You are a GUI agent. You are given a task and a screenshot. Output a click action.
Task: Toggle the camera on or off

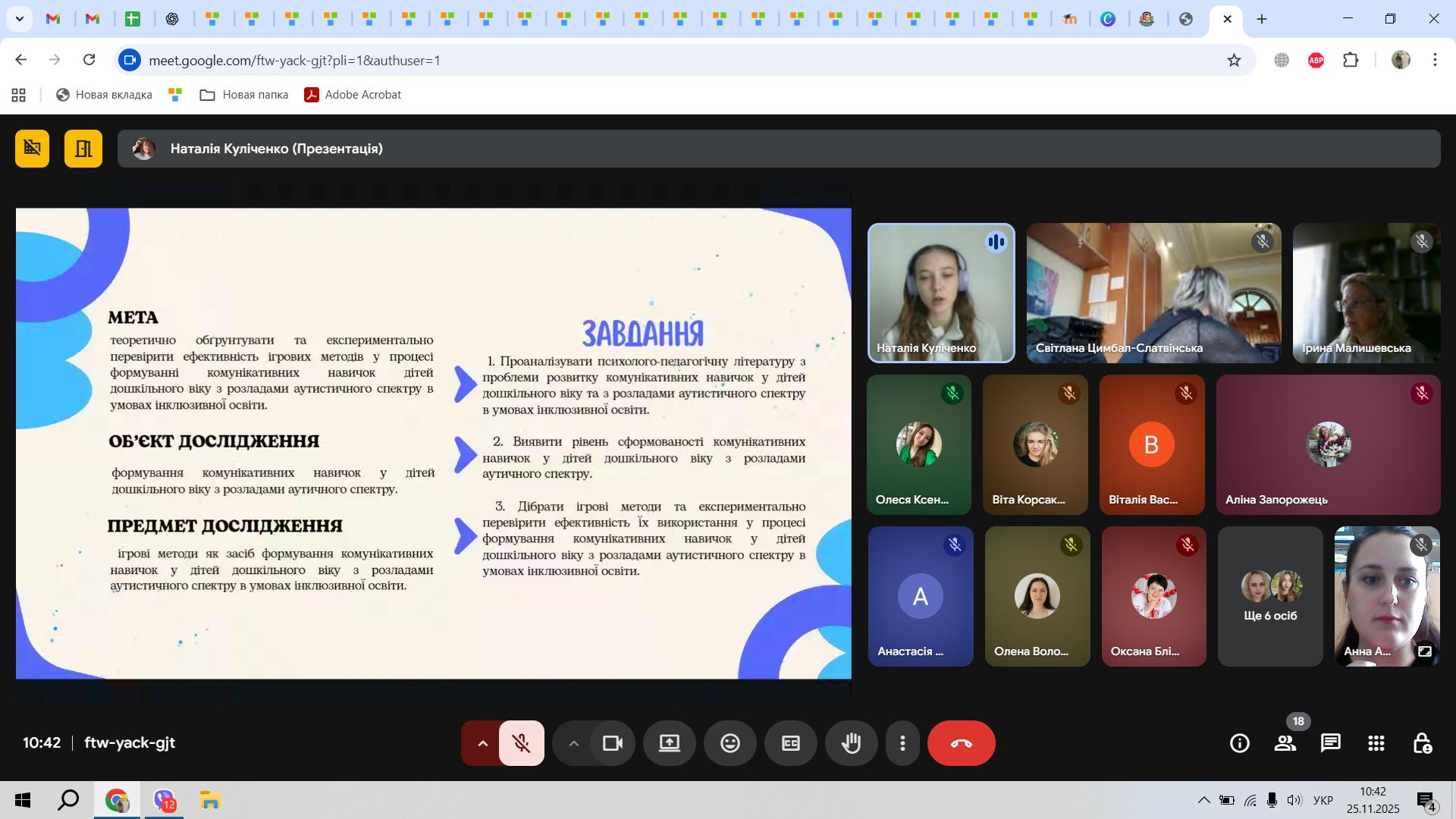coord(612,743)
